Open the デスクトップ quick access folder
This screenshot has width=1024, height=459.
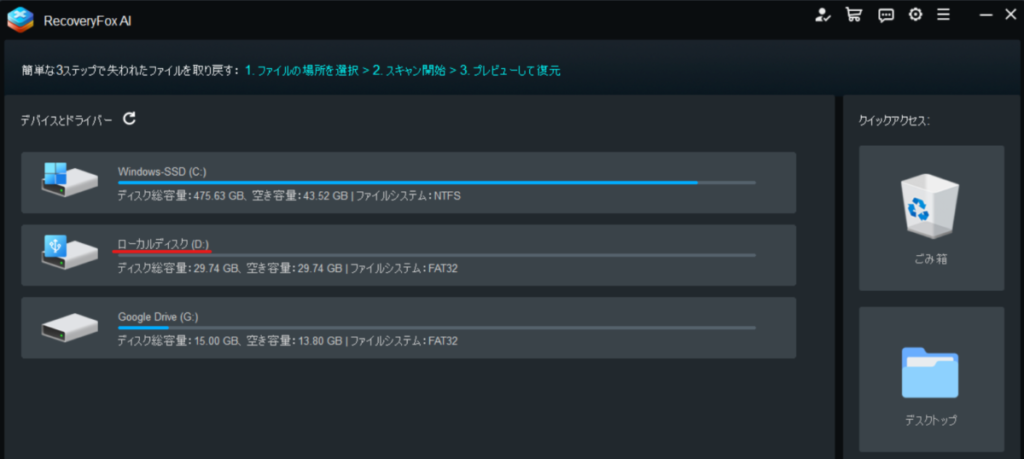[x=930, y=380]
